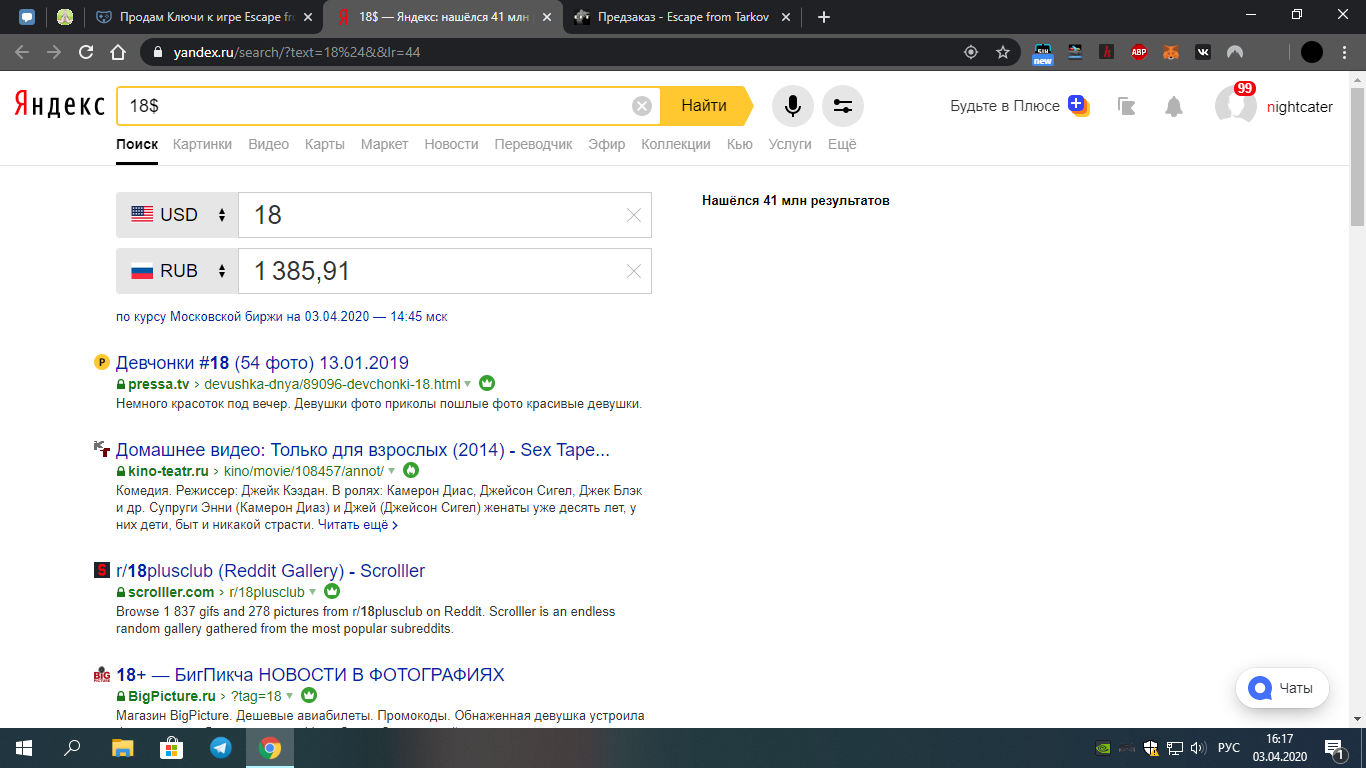Open the "18+ — БигПикча НОВОСТИ В ФОТОГРАФИЯХ" result

[310, 675]
